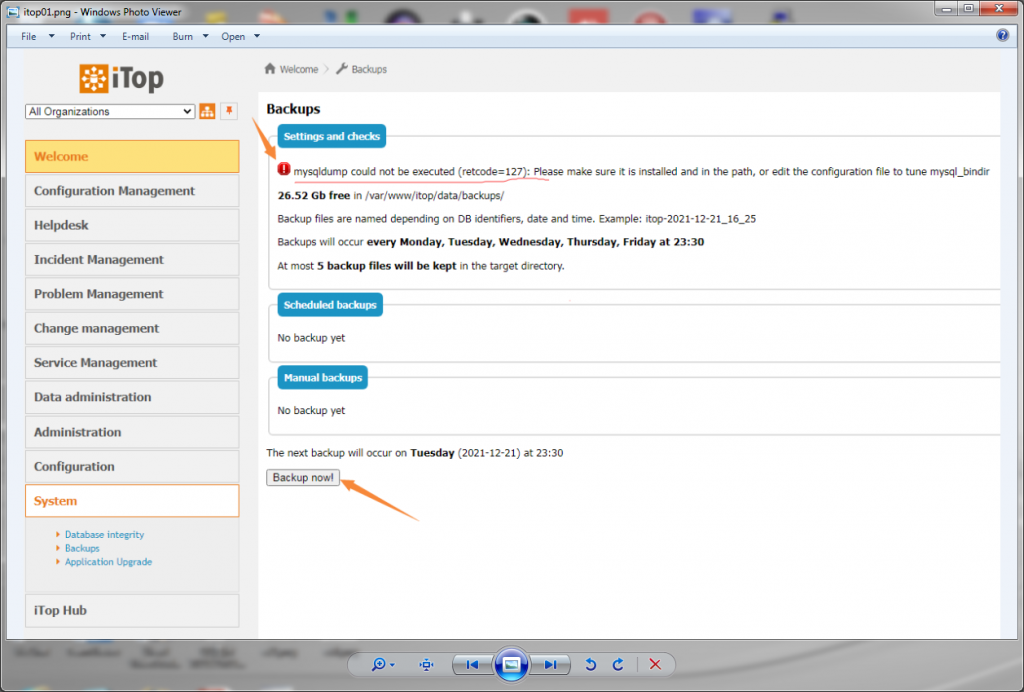The image size is (1024, 692).
Task: Open Data administration section
Action: pyautogui.click(x=132, y=397)
